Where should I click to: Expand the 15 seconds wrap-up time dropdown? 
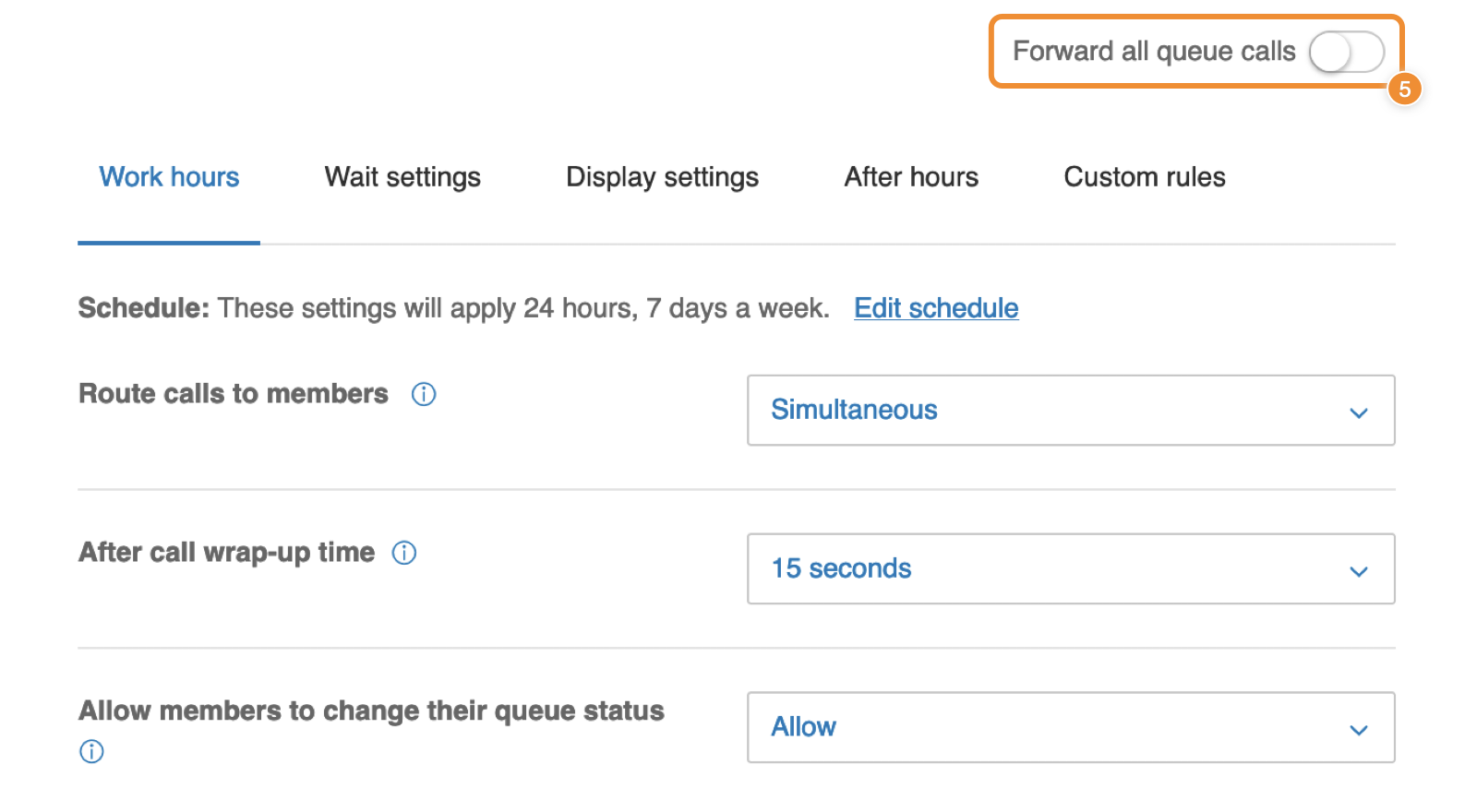coord(1070,569)
